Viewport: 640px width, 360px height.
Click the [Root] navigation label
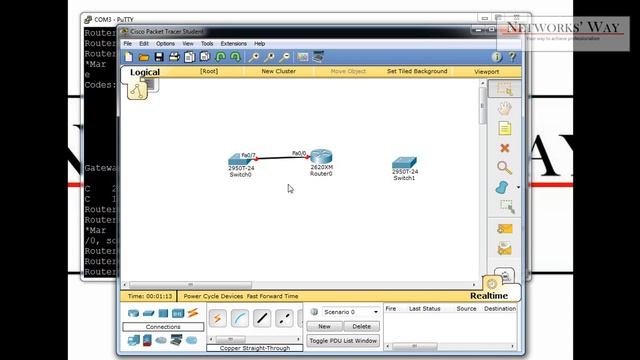click(209, 71)
